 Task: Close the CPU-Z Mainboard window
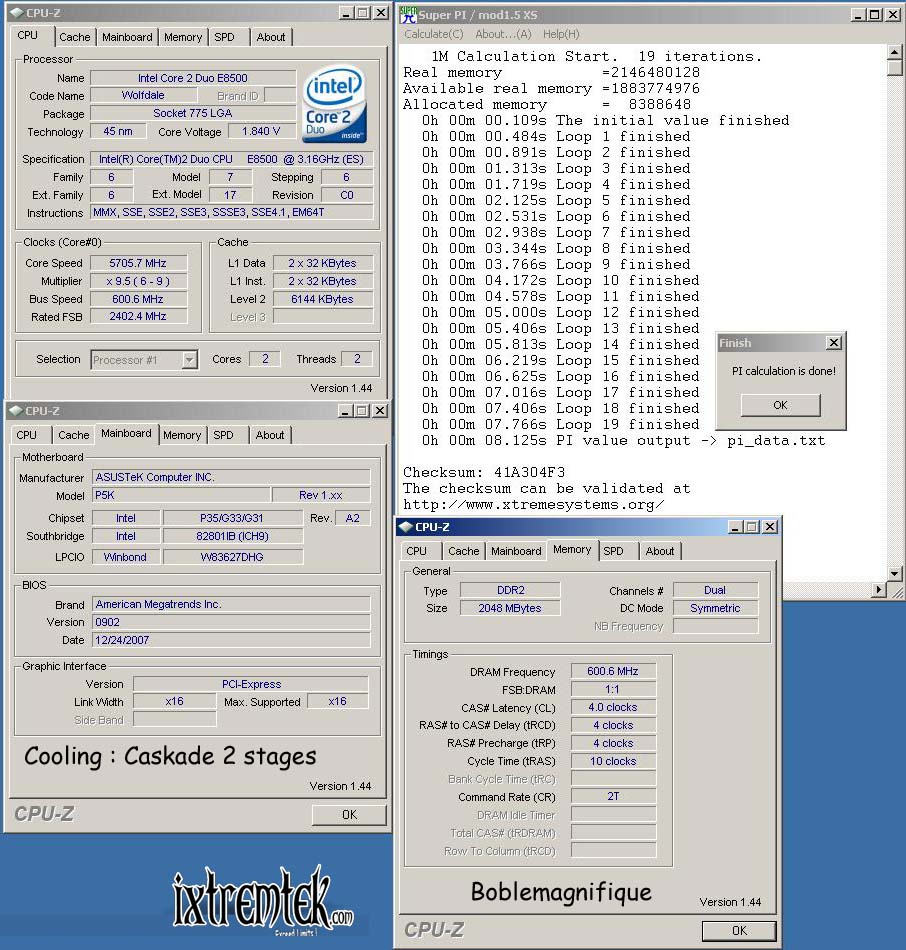click(379, 411)
